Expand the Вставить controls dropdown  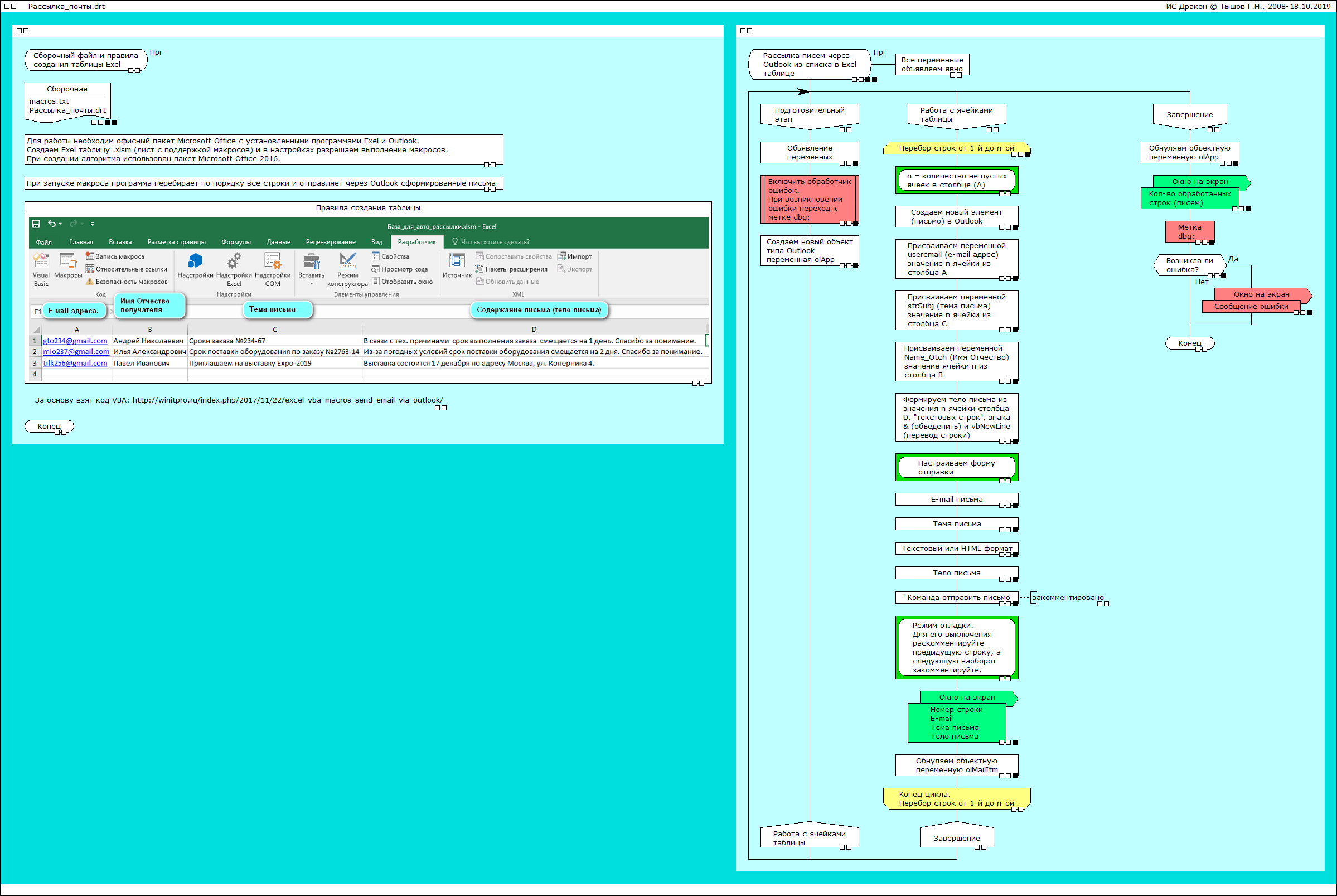312,283
